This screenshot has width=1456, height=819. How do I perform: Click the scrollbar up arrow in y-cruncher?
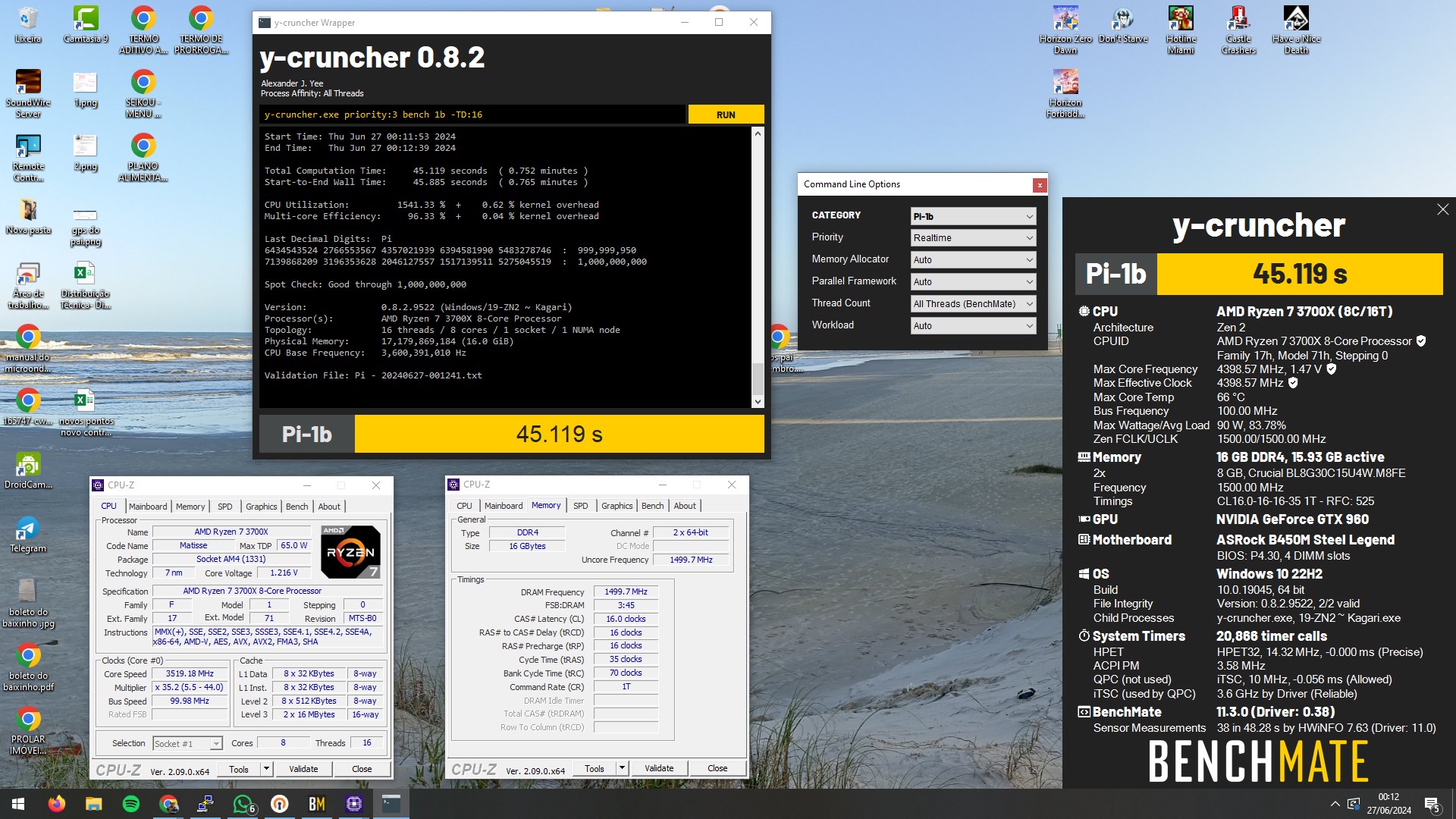pos(758,133)
